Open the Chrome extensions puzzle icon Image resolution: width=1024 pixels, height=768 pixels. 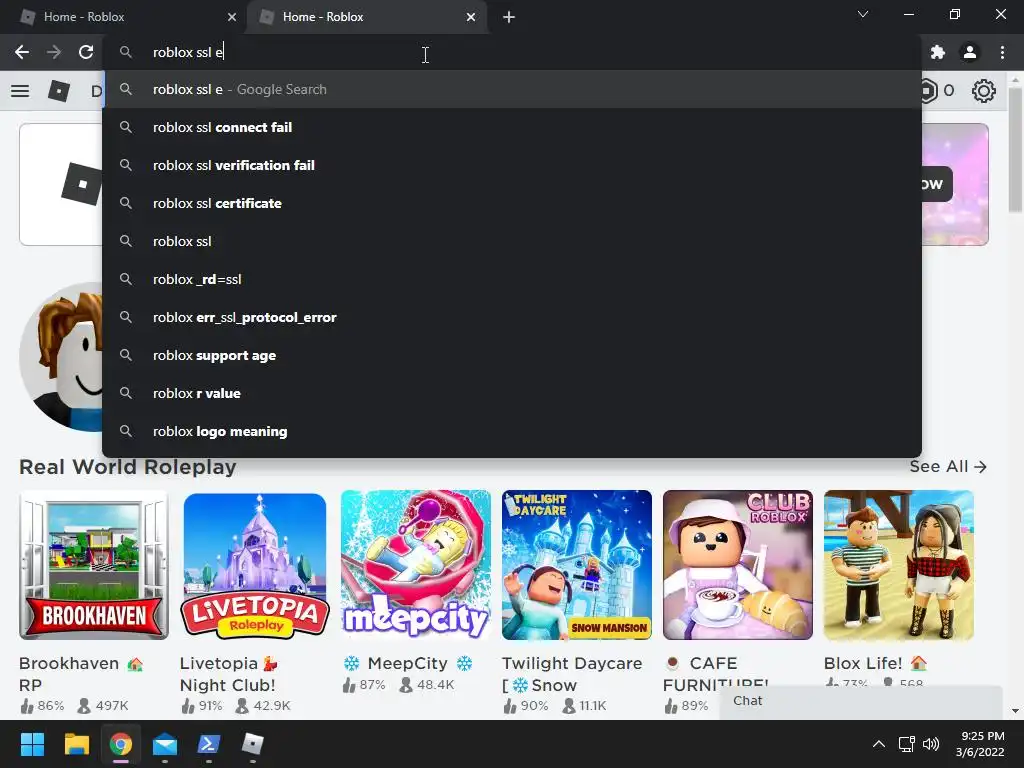point(938,52)
